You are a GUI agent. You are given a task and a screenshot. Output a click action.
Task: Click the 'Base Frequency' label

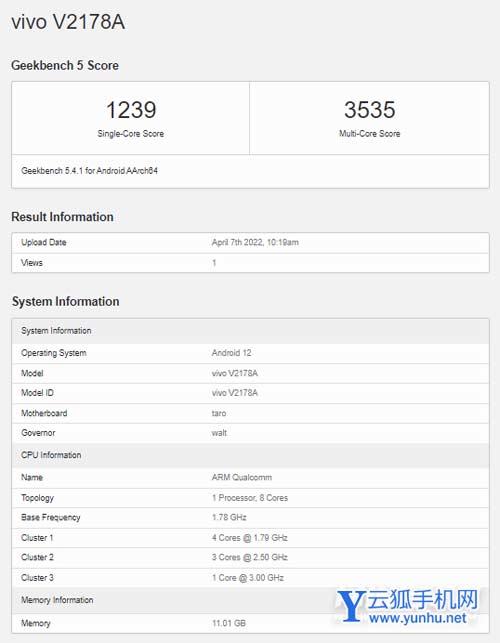click(x=50, y=518)
